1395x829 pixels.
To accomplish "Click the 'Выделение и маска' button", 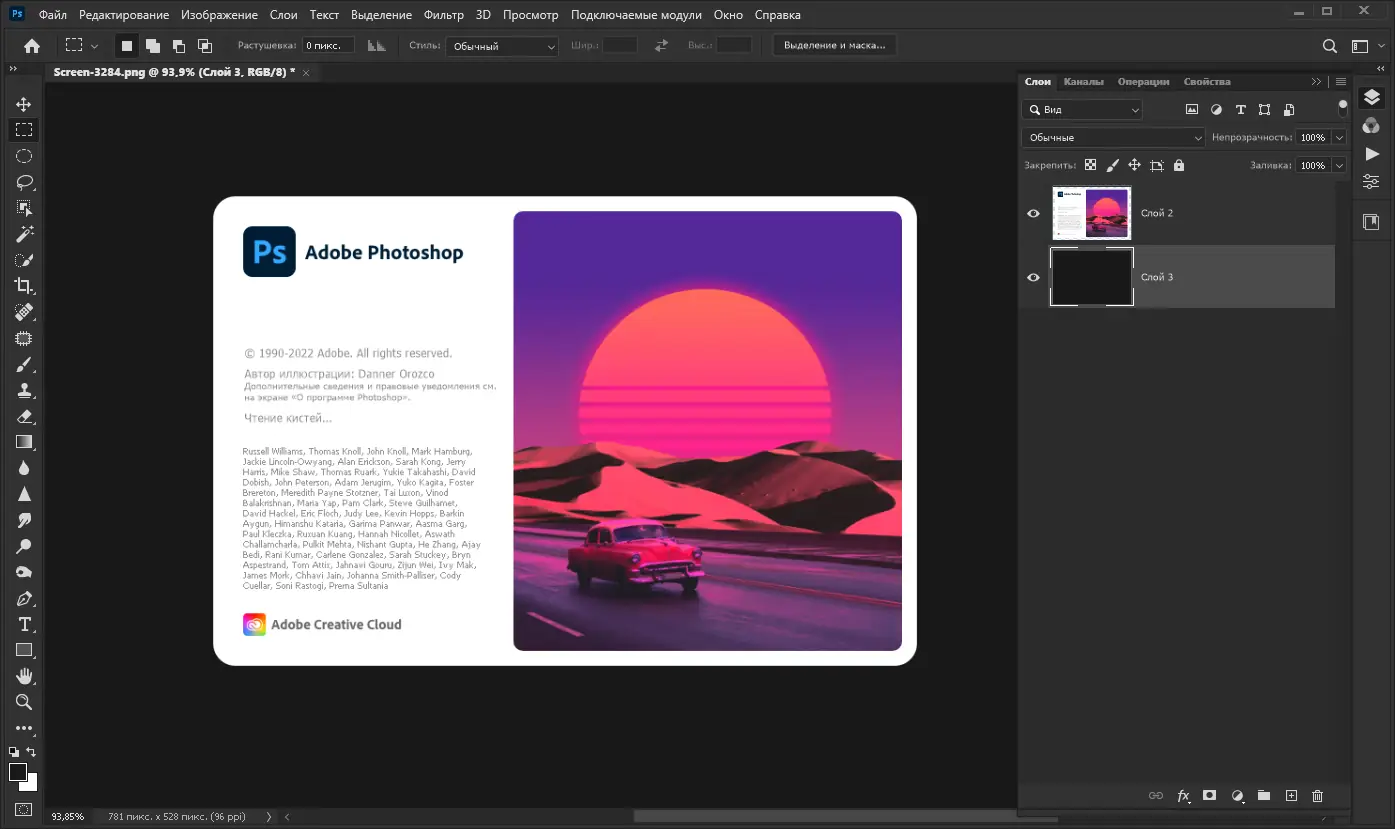I will coord(834,44).
